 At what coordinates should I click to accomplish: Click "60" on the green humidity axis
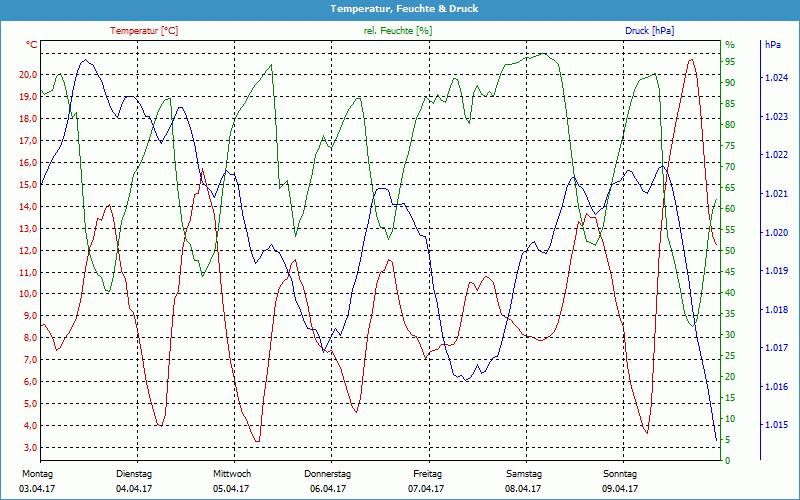[x=730, y=209]
